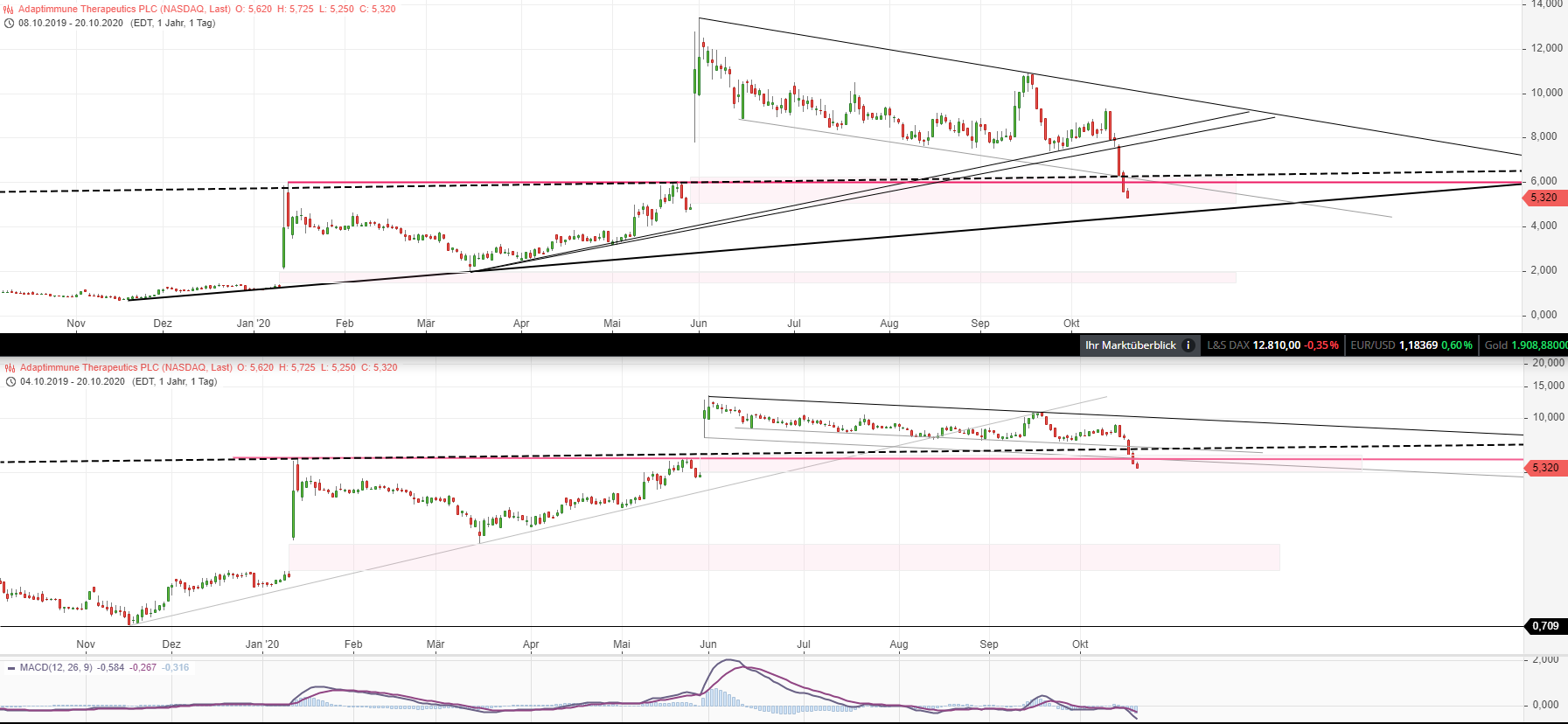The width and height of the screenshot is (1568, 724).
Task: Click the close value C: 5,320 in upper chart header
Action: coord(378,10)
